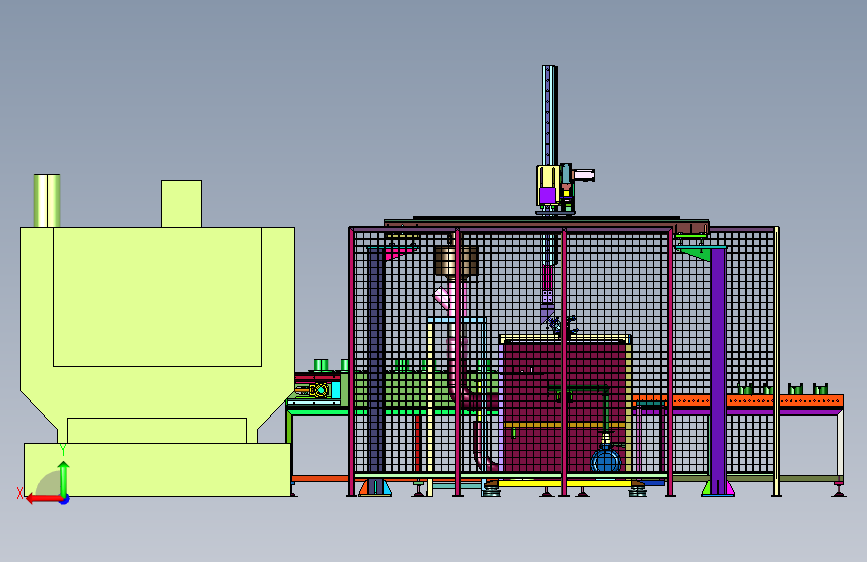Select the tall vertical gantry column
Image resolution: width=867 pixels, height=562 pixels.
click(549, 115)
